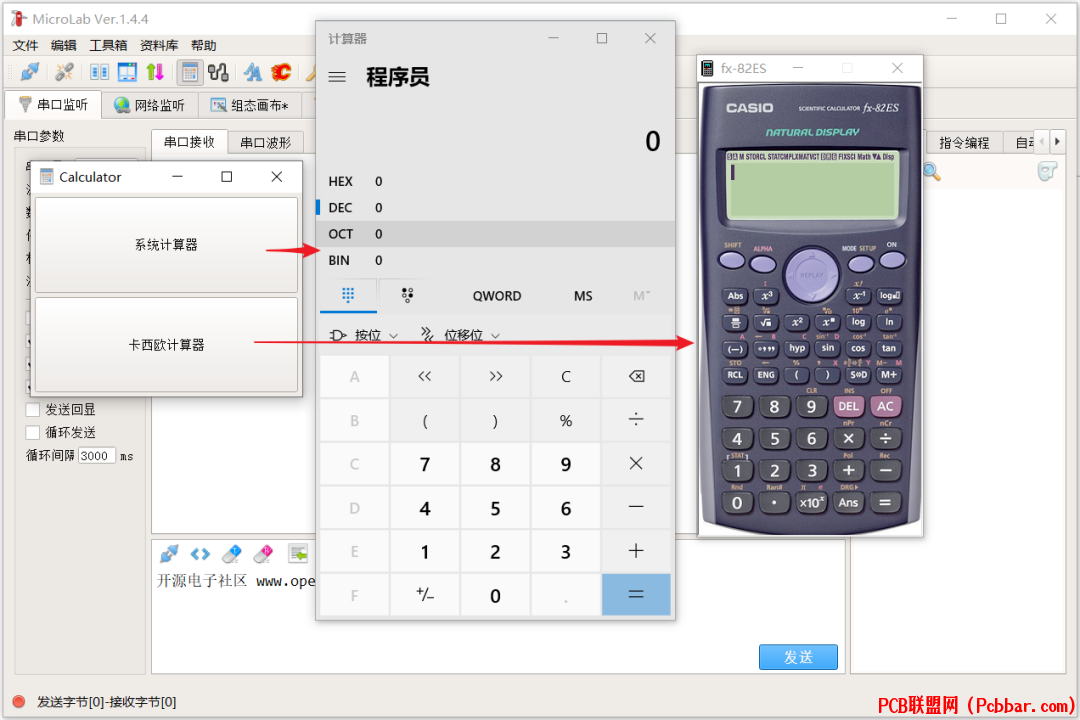This screenshot has height=720, width=1080.
Task: Click the blue angle-brackets code icon
Action: tap(200, 553)
